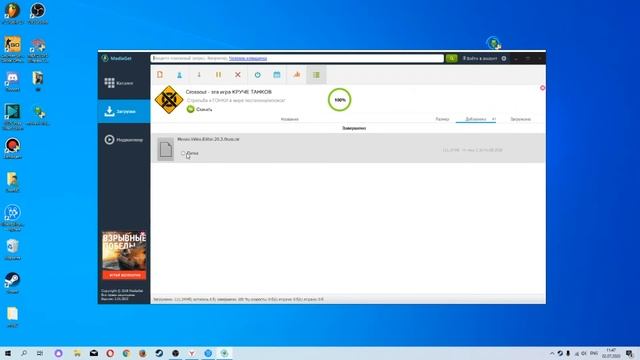Image resolution: width=640 pixels, height=360 pixels.
Task: Open the Bandicam red circle desktop shortcut
Action: [12, 148]
